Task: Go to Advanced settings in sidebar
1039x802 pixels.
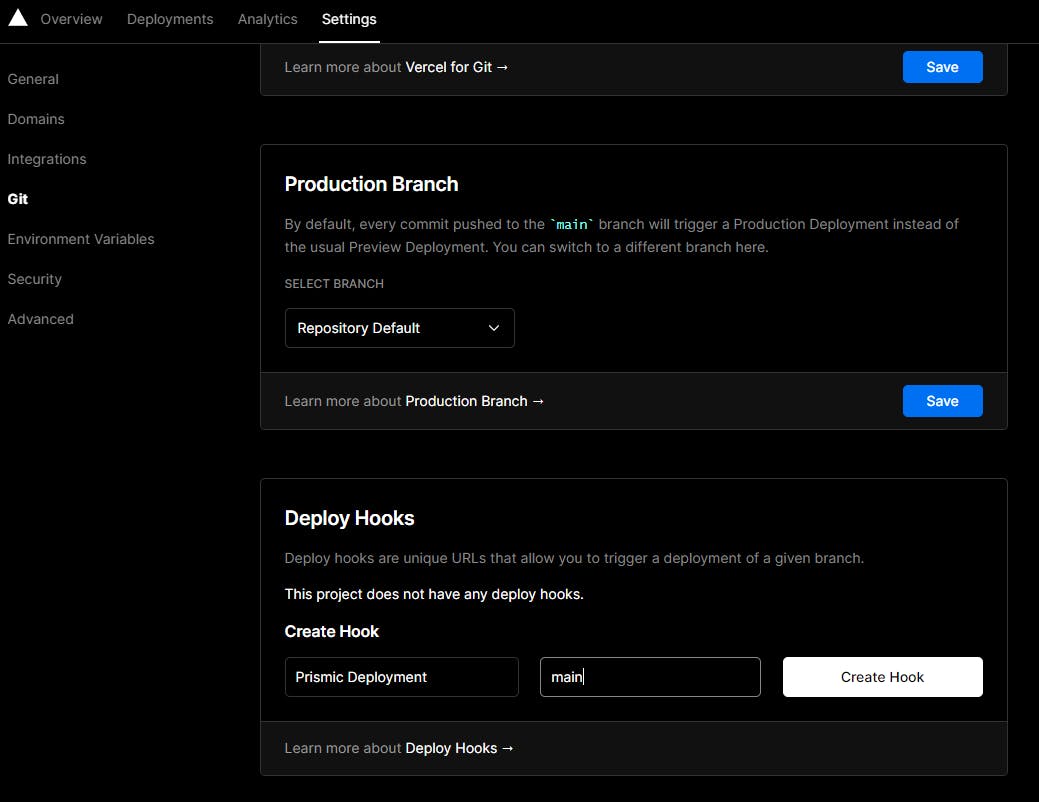Action: coord(40,319)
